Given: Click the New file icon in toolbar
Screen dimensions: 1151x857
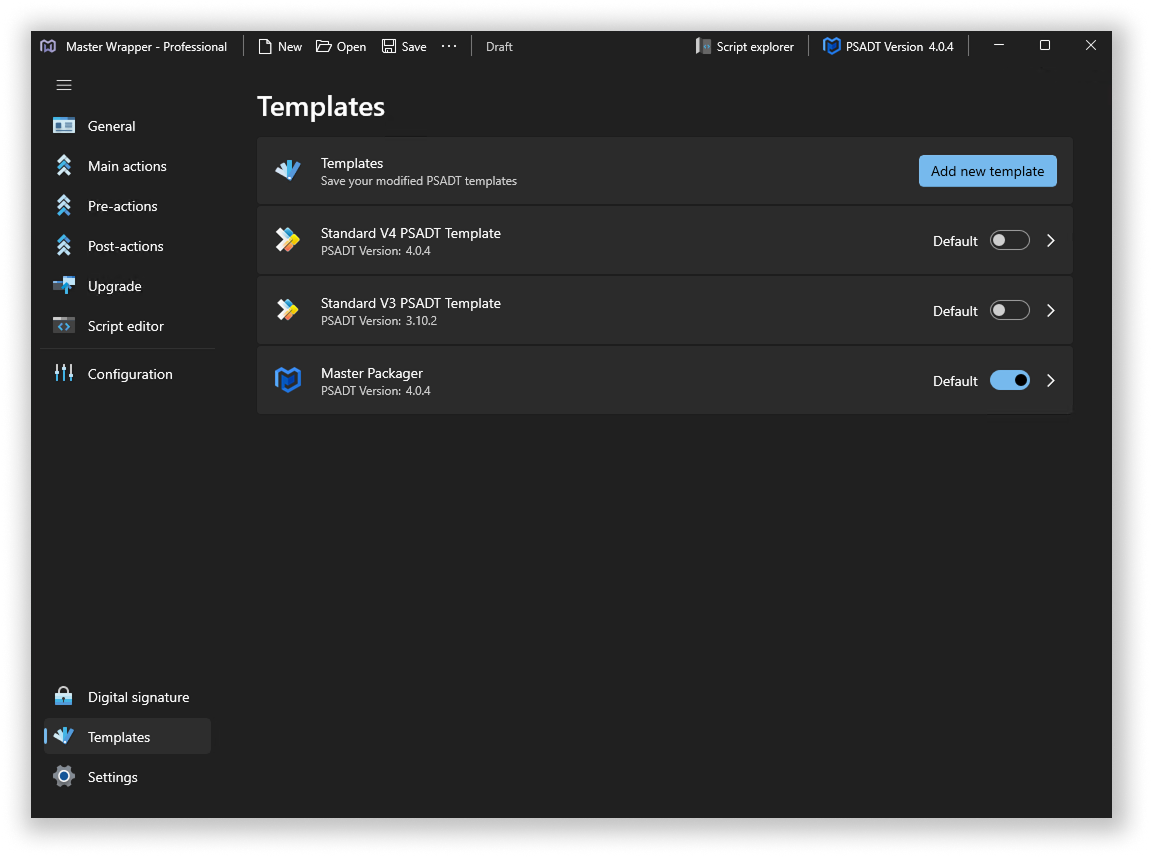Looking at the screenshot, I should click(265, 47).
